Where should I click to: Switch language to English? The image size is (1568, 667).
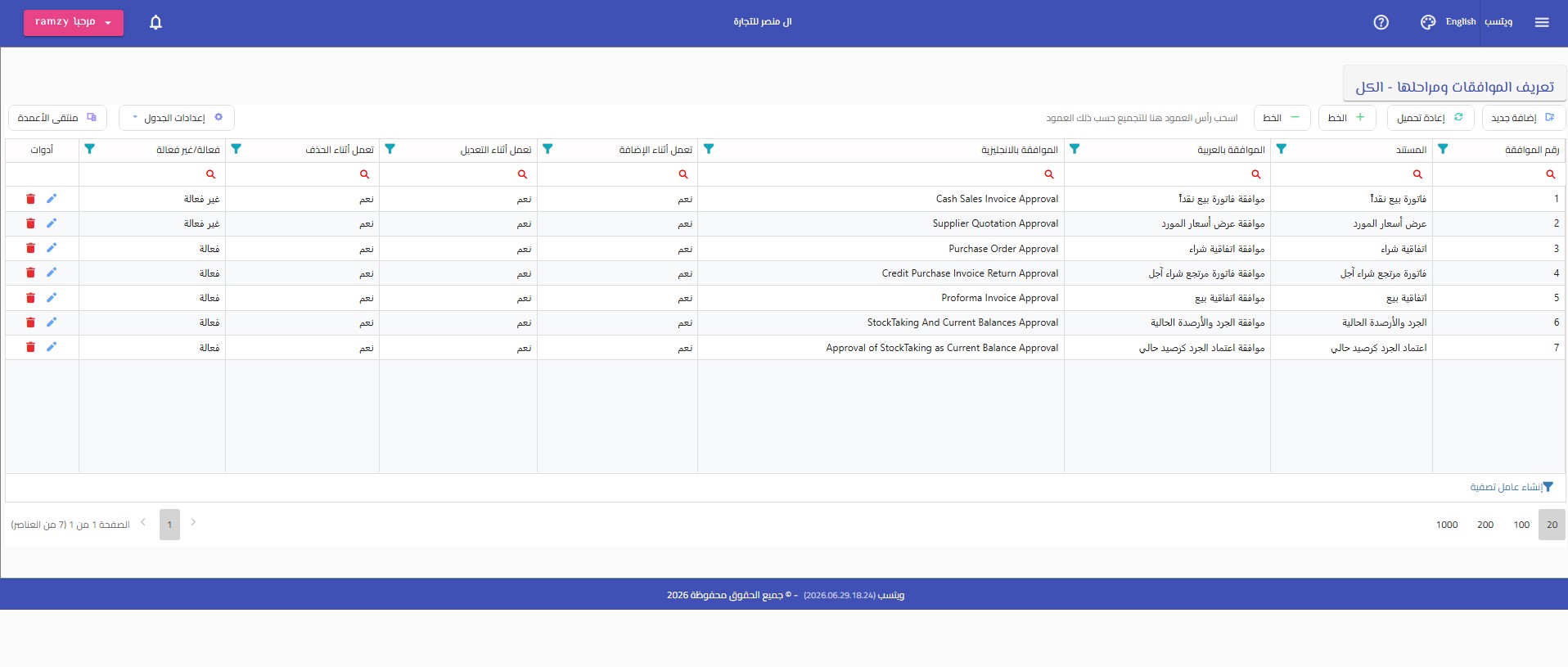1461,22
